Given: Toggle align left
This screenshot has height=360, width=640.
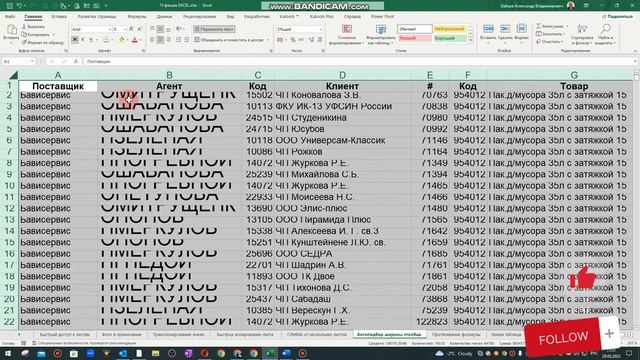Looking at the screenshot, I should tap(152, 40).
